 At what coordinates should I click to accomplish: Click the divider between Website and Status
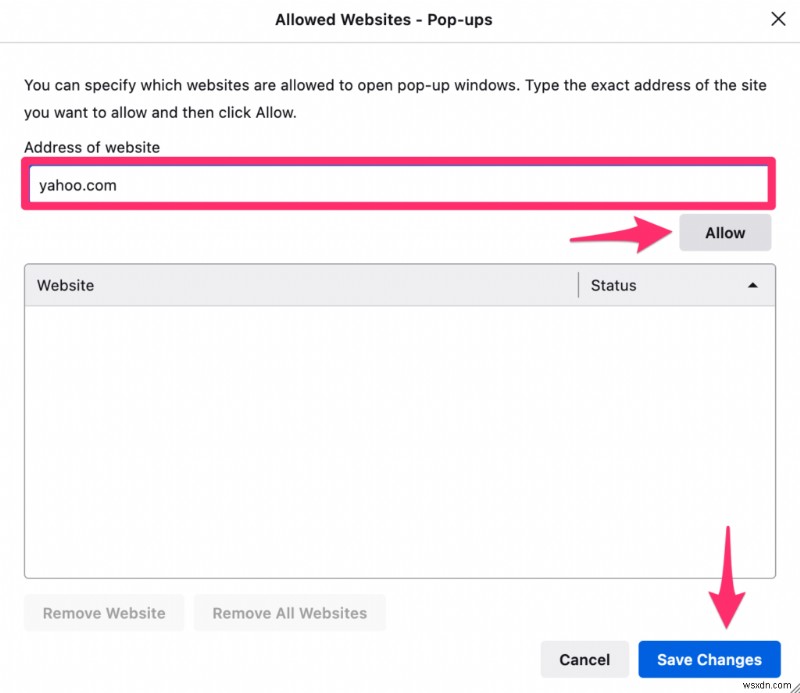578,285
